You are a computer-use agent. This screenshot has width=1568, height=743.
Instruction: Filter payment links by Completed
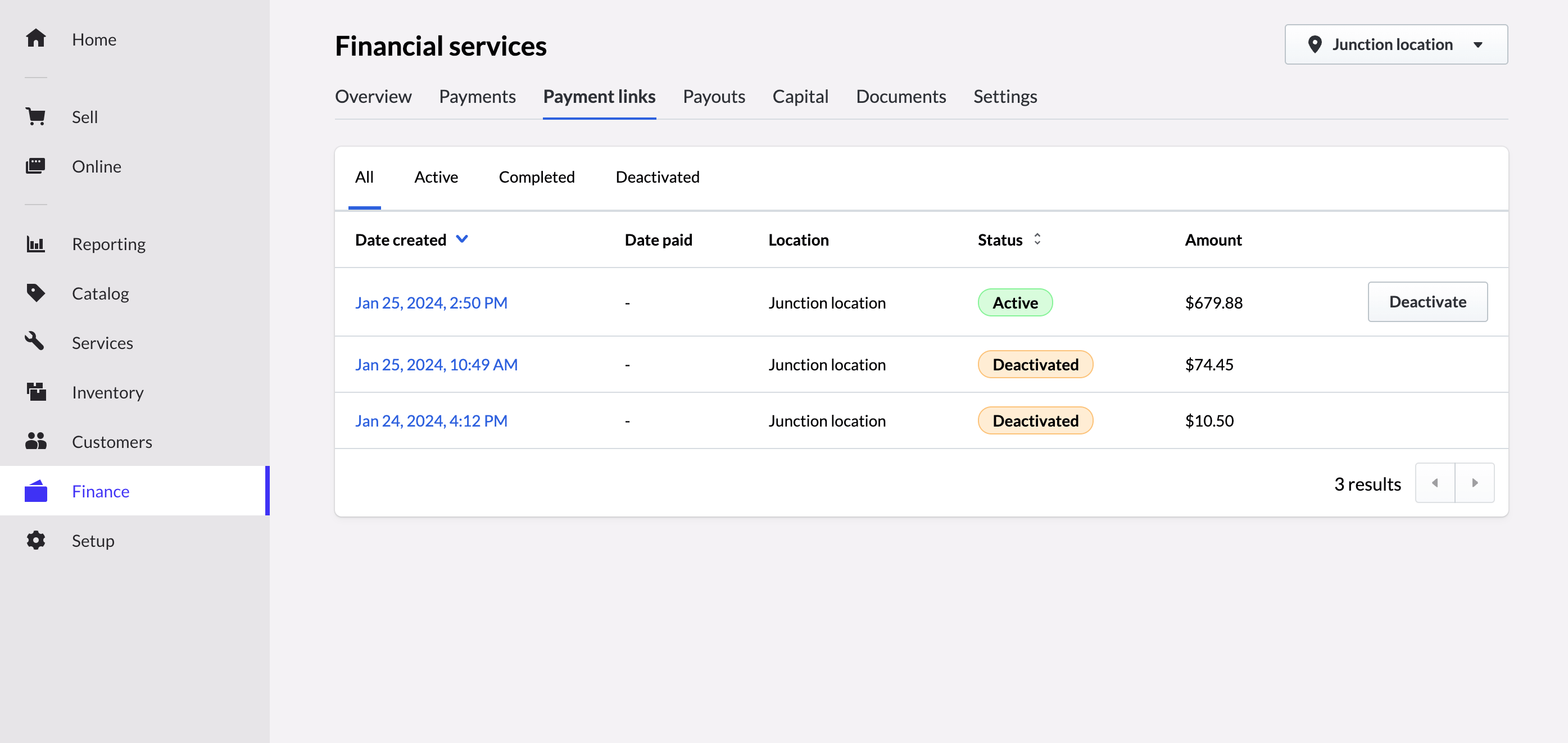tap(536, 177)
